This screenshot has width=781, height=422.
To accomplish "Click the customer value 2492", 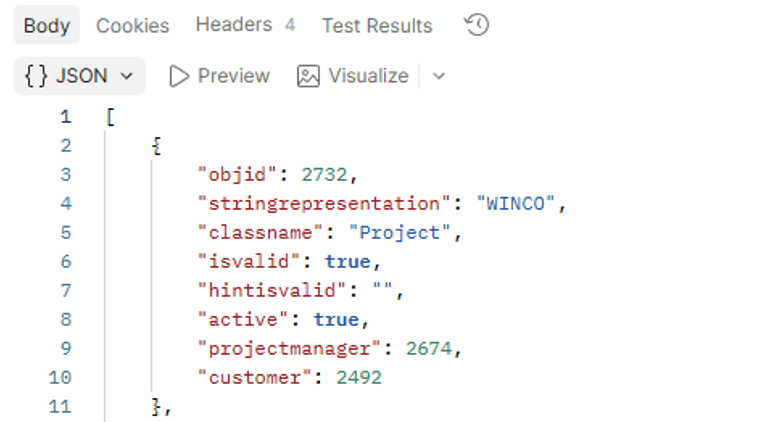I will pos(359,377).
